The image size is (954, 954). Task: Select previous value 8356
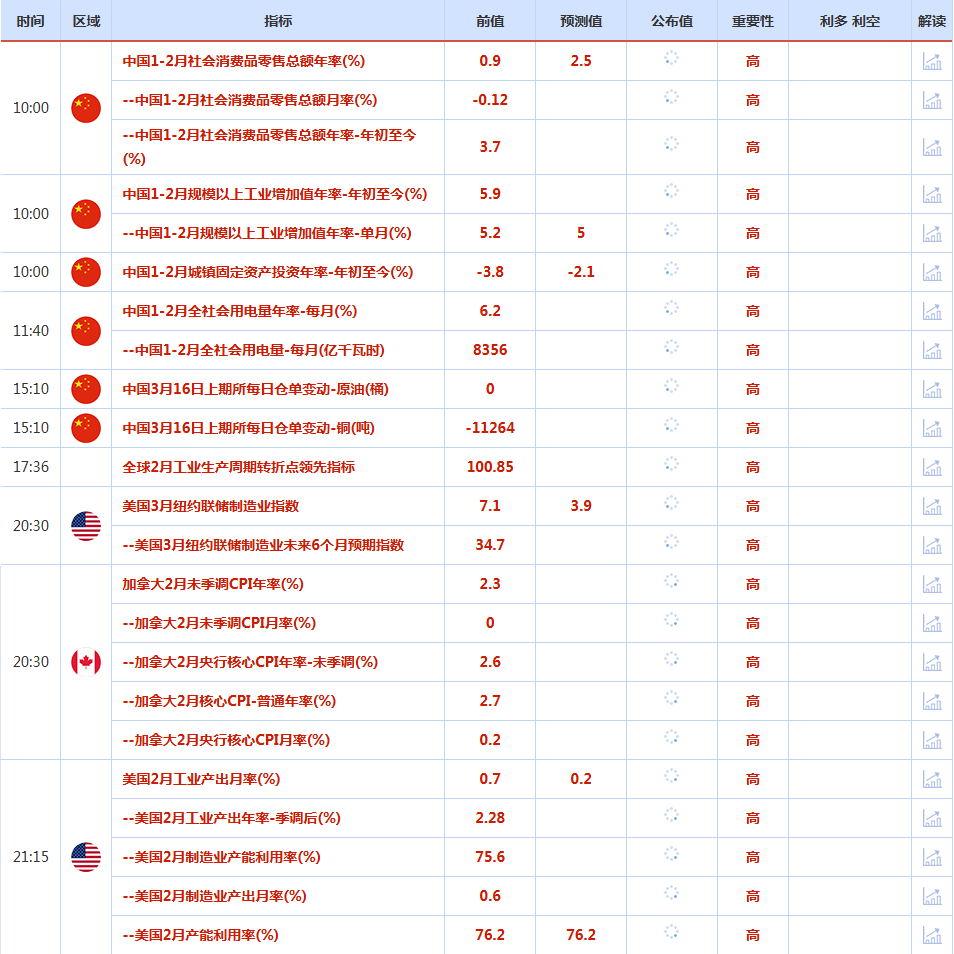(490, 350)
